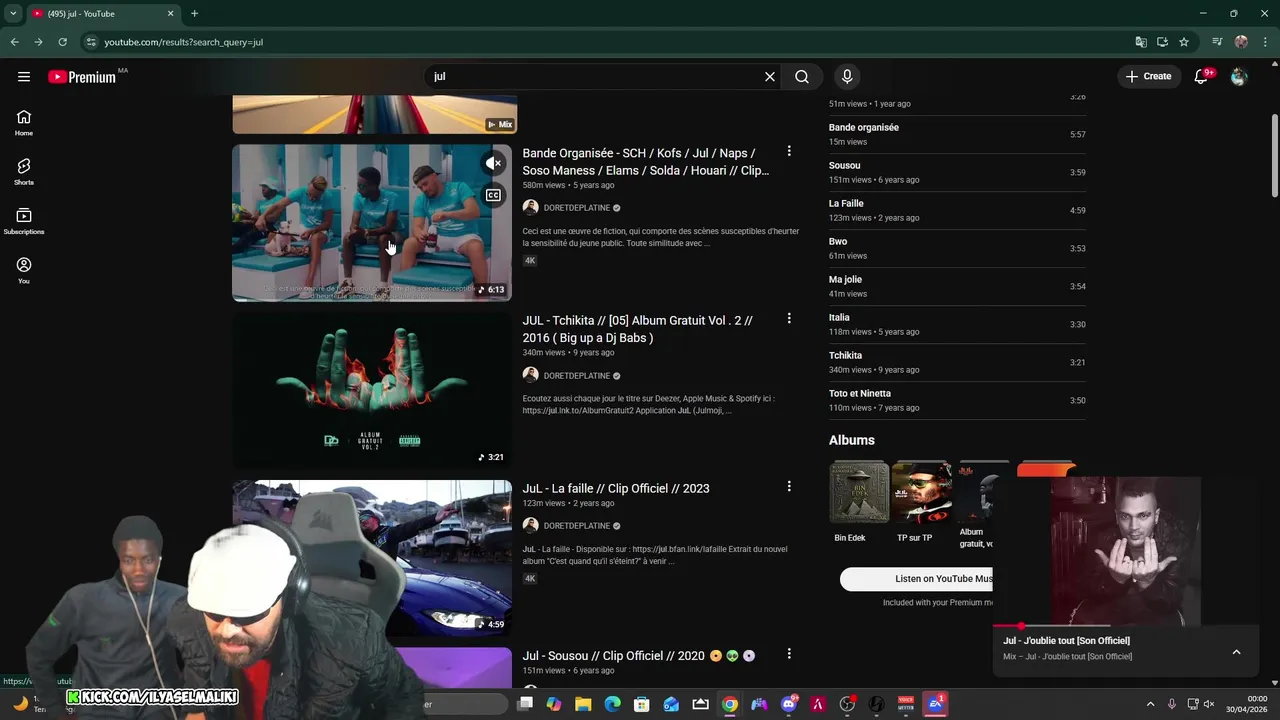Unmute the Bande Organisée preview

click(493, 163)
